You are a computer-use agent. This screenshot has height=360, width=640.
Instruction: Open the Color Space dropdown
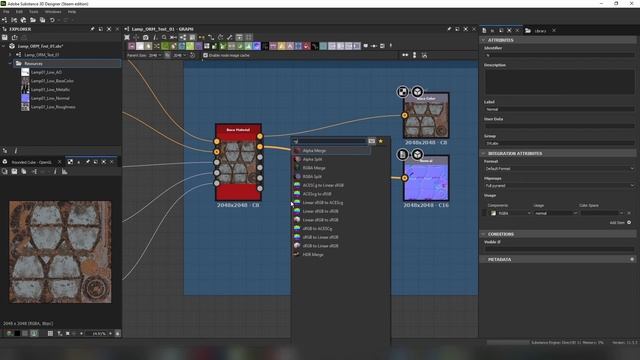coord(602,213)
